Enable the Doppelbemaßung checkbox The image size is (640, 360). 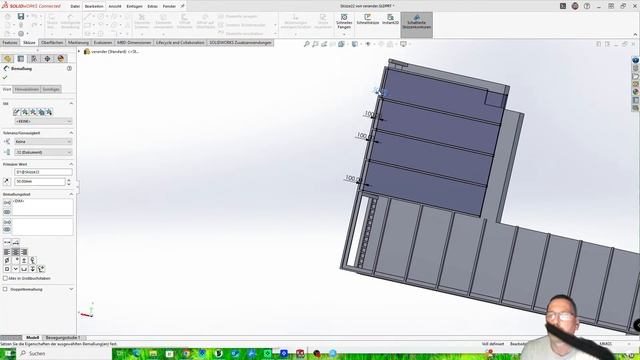[x=5, y=289]
